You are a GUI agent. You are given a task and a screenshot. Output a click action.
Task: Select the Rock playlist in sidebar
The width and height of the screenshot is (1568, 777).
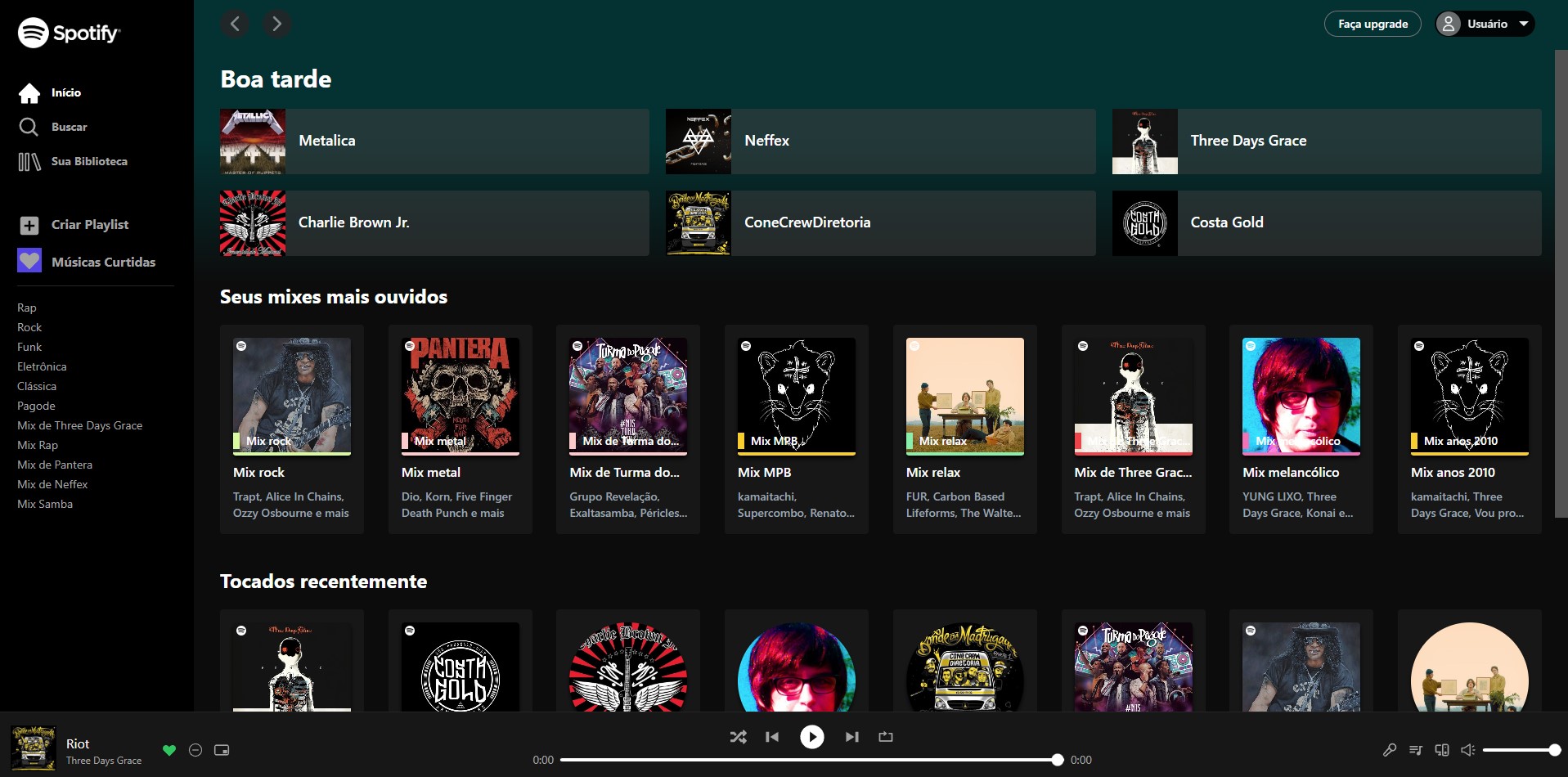click(x=29, y=328)
